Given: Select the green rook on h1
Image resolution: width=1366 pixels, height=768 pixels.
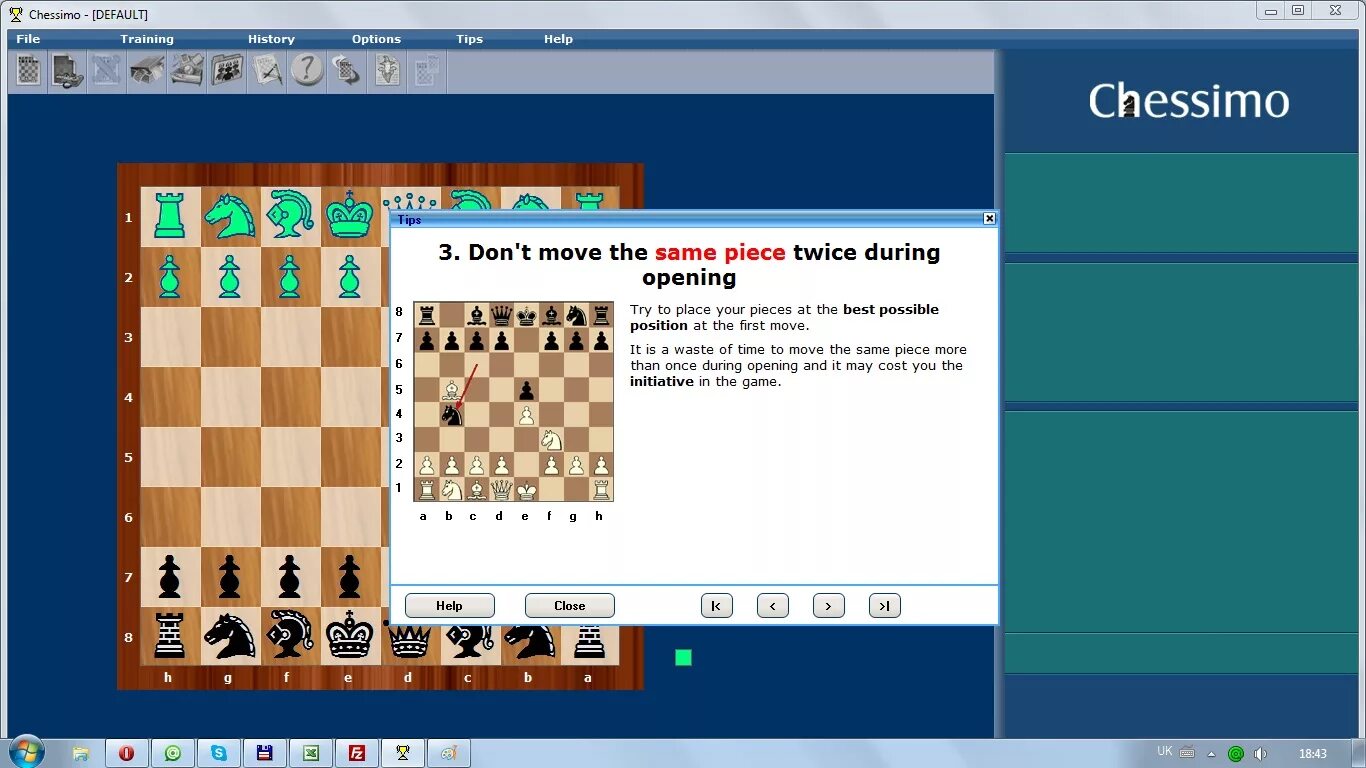Looking at the screenshot, I should [170, 216].
